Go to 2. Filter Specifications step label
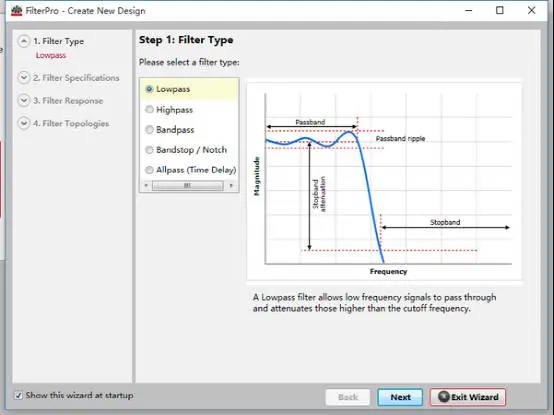The image size is (554, 415). point(76,78)
